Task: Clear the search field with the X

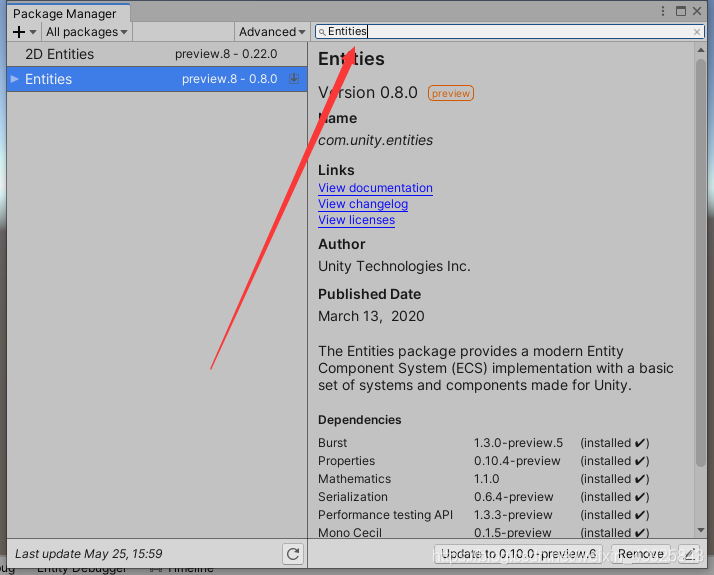Action: click(x=697, y=32)
